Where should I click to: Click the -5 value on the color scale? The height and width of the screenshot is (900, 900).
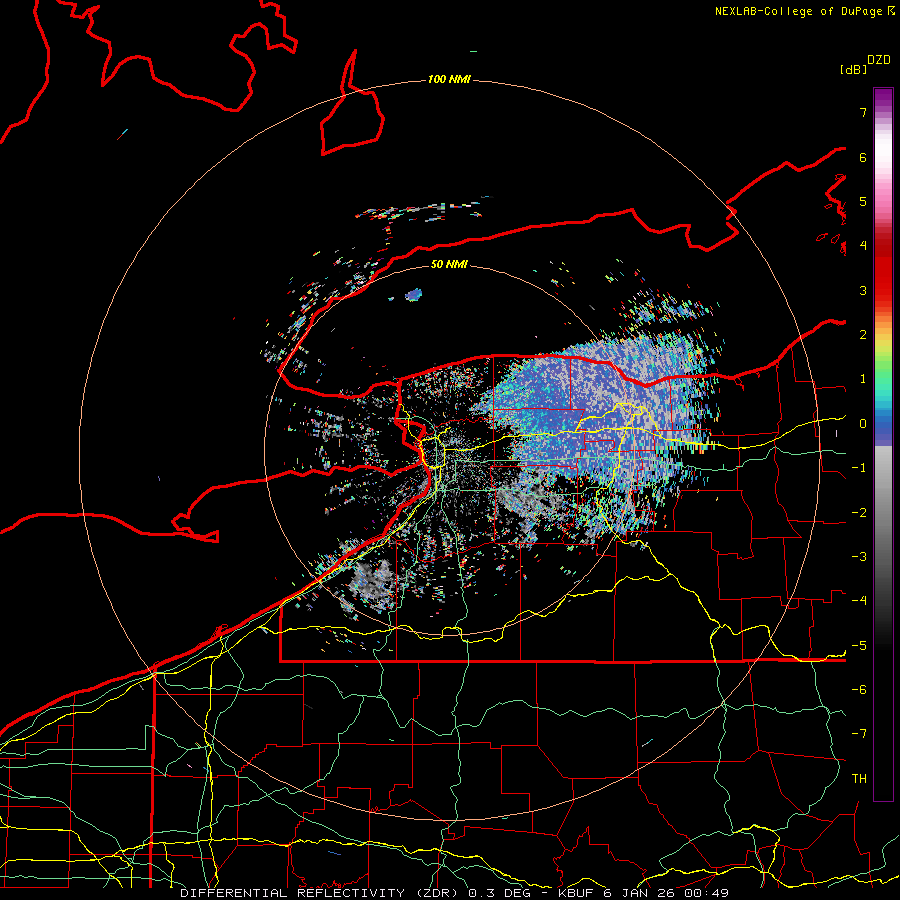coord(859,646)
